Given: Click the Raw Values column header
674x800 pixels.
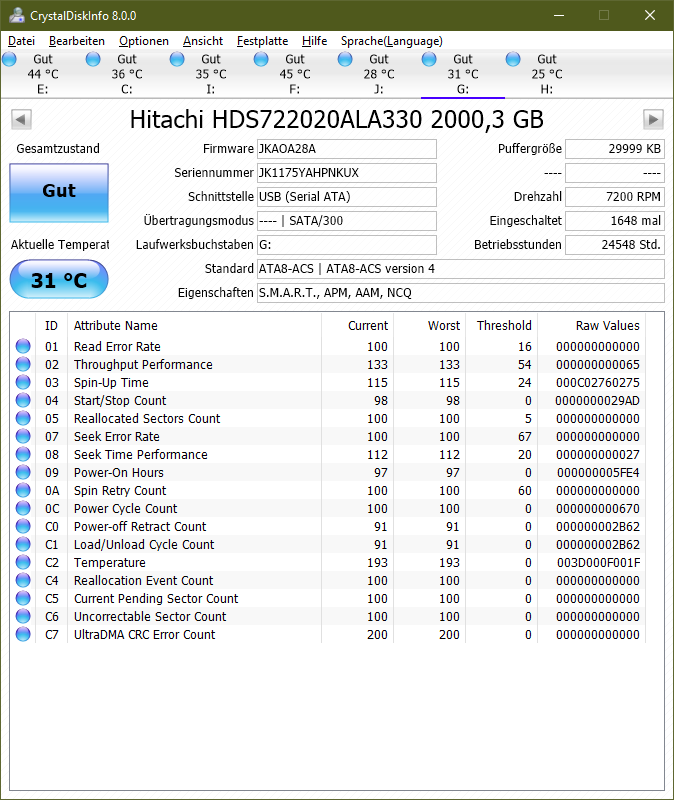Looking at the screenshot, I should click(592, 326).
